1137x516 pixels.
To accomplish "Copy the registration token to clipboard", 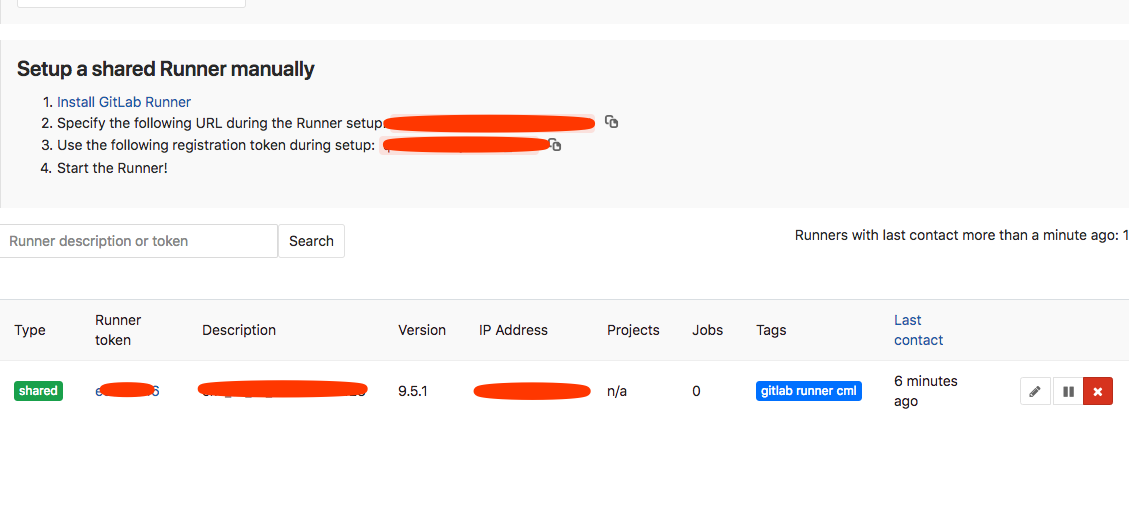I will click(x=555, y=145).
